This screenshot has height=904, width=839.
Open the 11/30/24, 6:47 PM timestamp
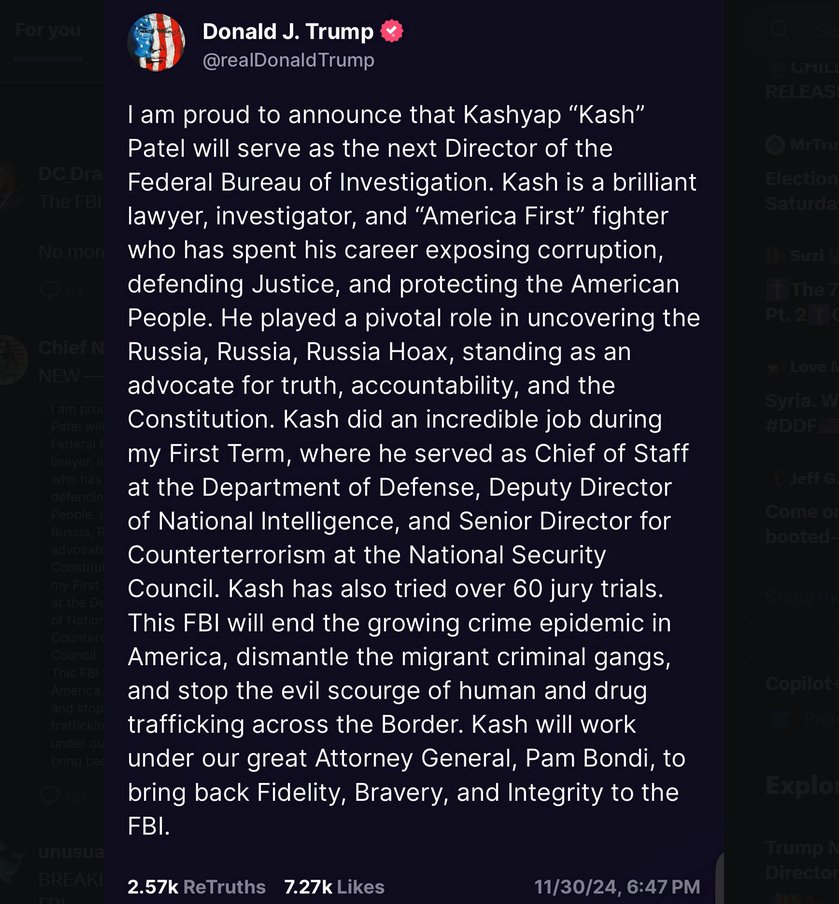[x=617, y=887]
